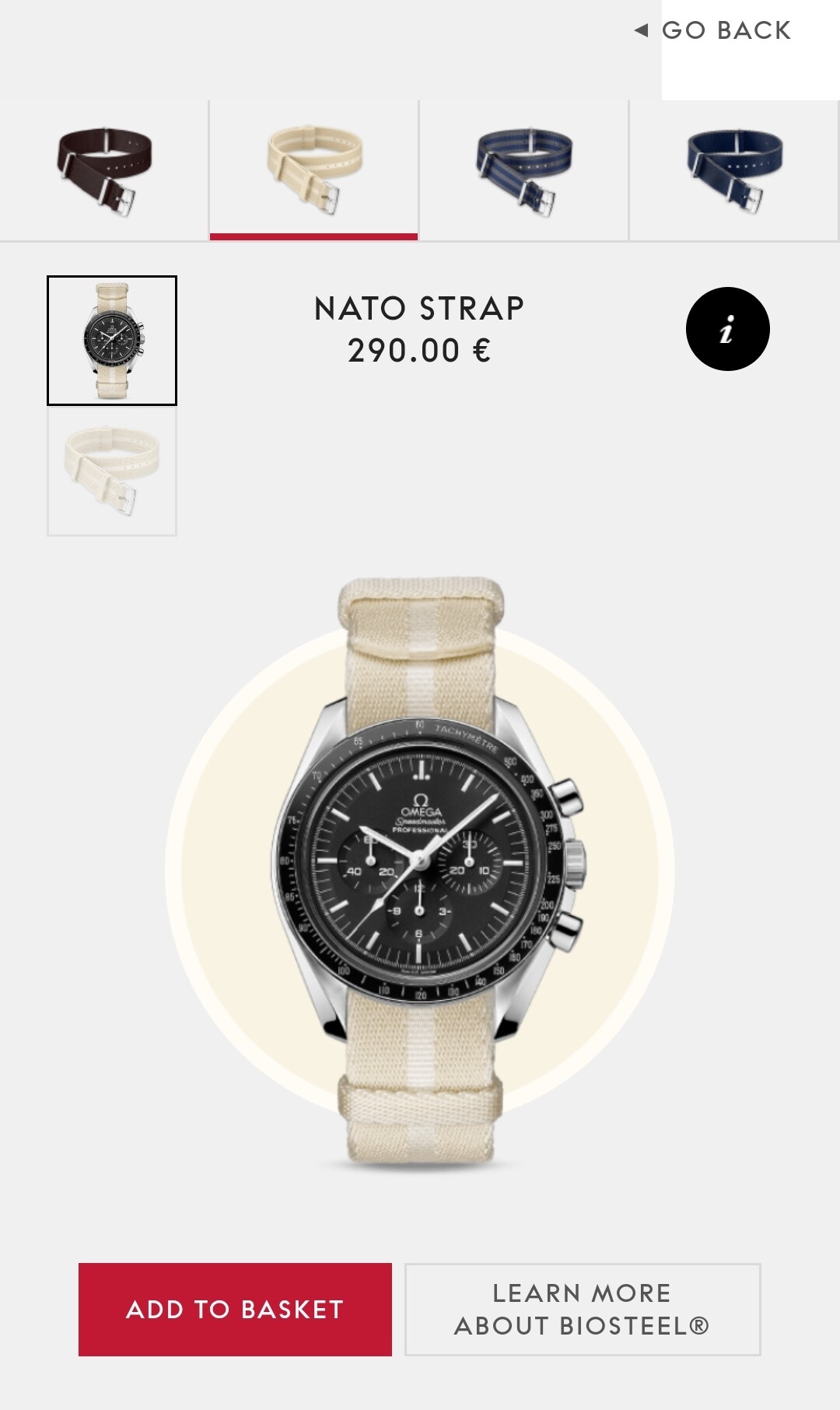Viewport: 840px width, 1410px height.
Task: Click Add to Basket
Action: 235,1310
